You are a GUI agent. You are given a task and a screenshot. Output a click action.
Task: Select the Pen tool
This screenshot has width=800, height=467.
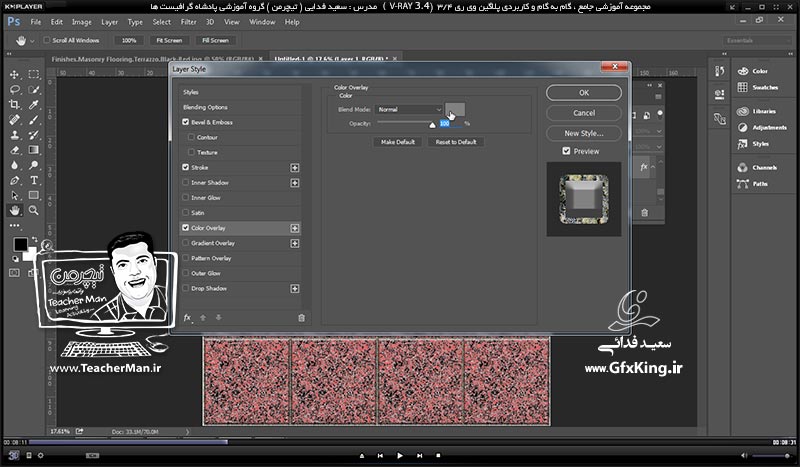(x=14, y=180)
